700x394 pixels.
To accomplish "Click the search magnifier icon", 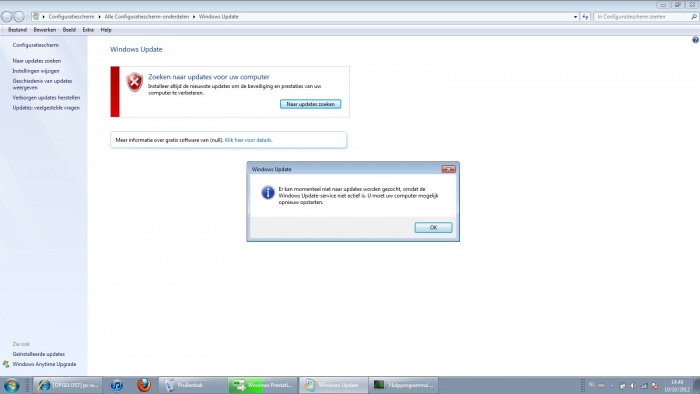I will (694, 17).
